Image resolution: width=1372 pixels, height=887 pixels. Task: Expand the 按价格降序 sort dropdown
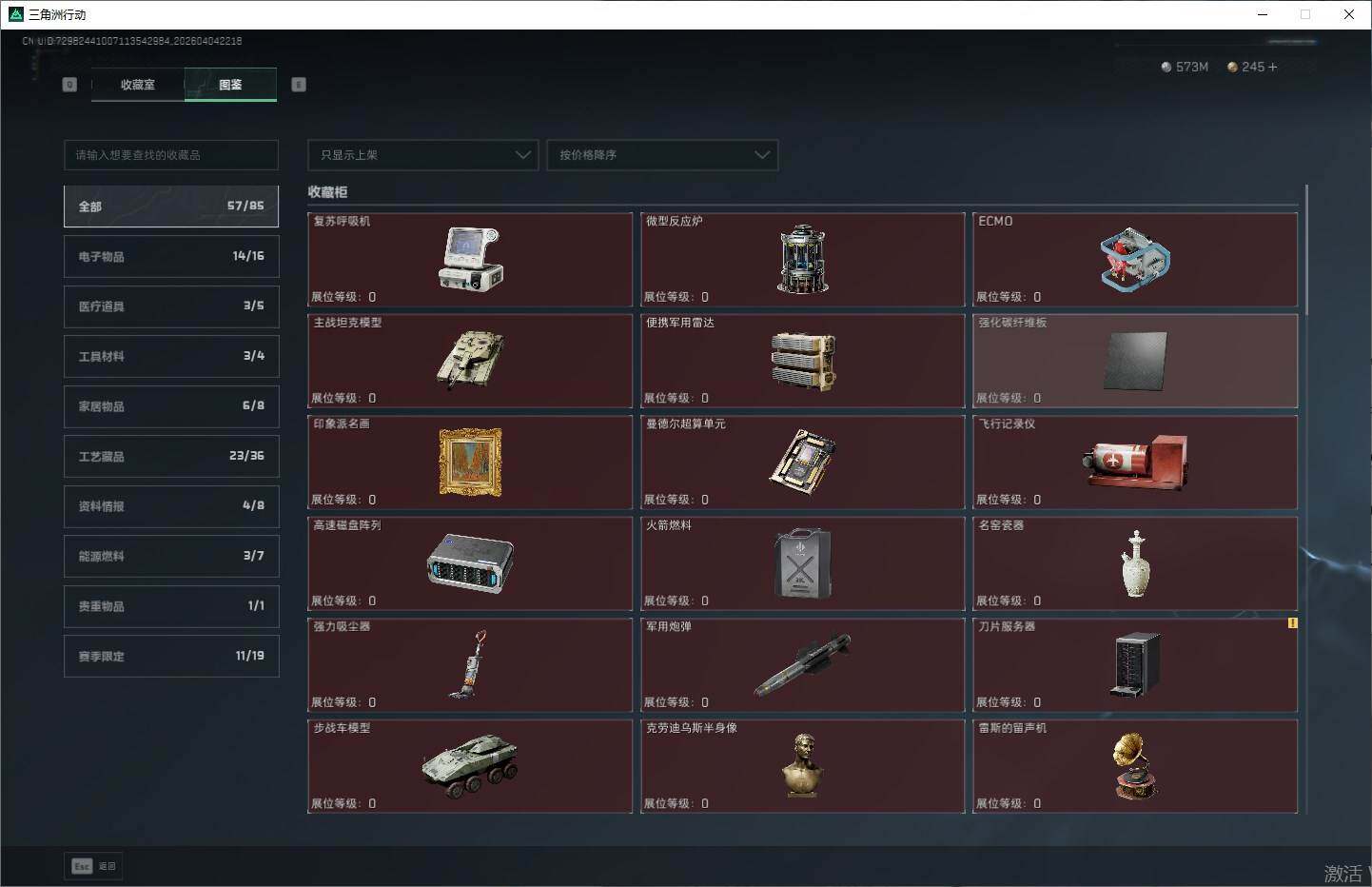tap(662, 155)
